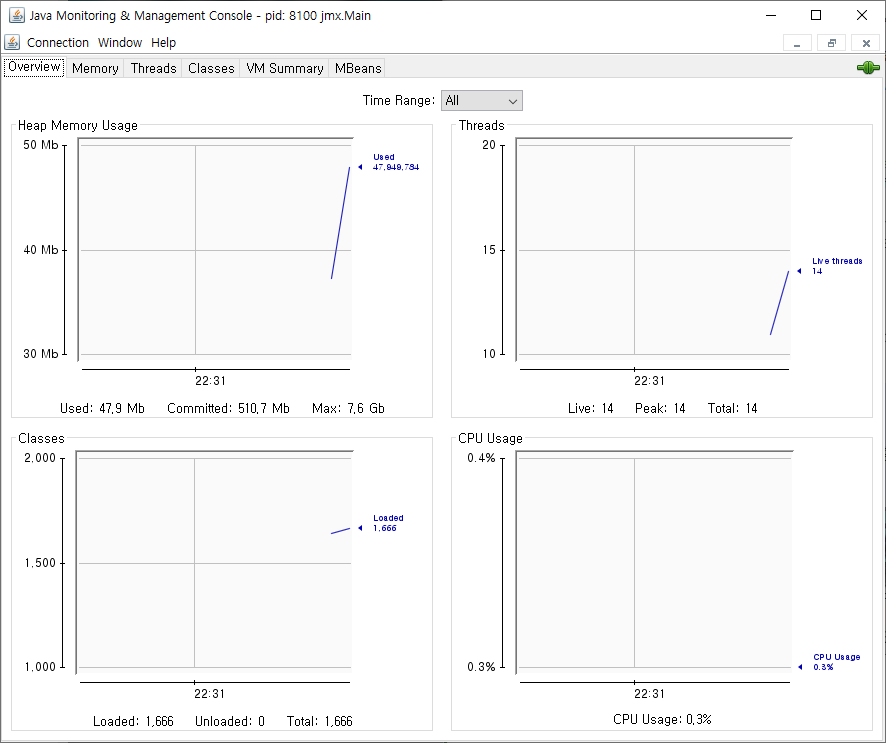Maximize the JConsole main window

(x=816, y=15)
